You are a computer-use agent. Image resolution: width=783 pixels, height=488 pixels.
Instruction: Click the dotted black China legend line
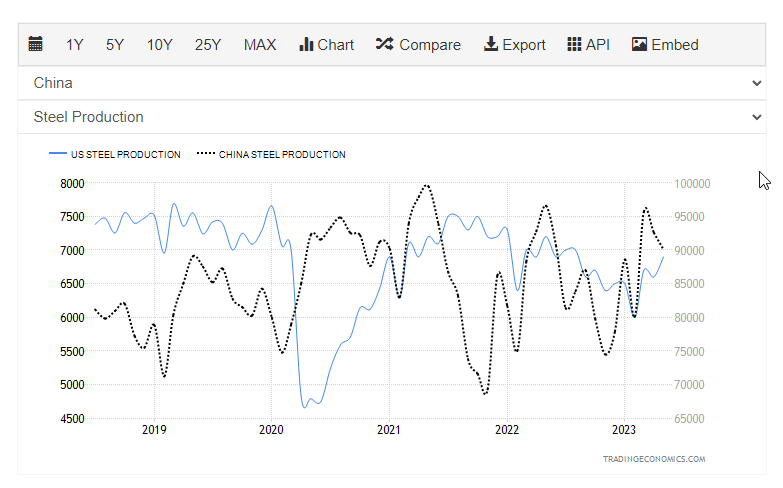coord(205,155)
